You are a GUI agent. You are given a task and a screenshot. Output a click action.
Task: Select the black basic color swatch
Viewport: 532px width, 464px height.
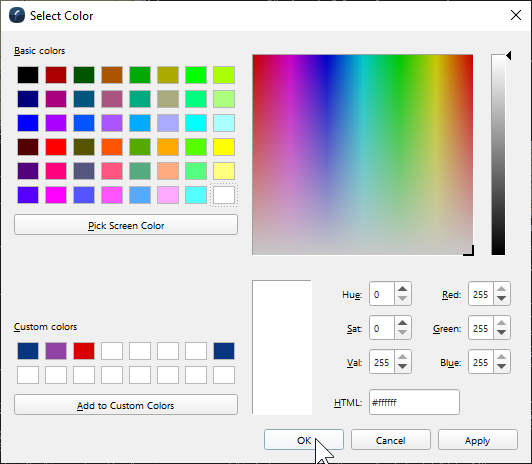coord(28,75)
